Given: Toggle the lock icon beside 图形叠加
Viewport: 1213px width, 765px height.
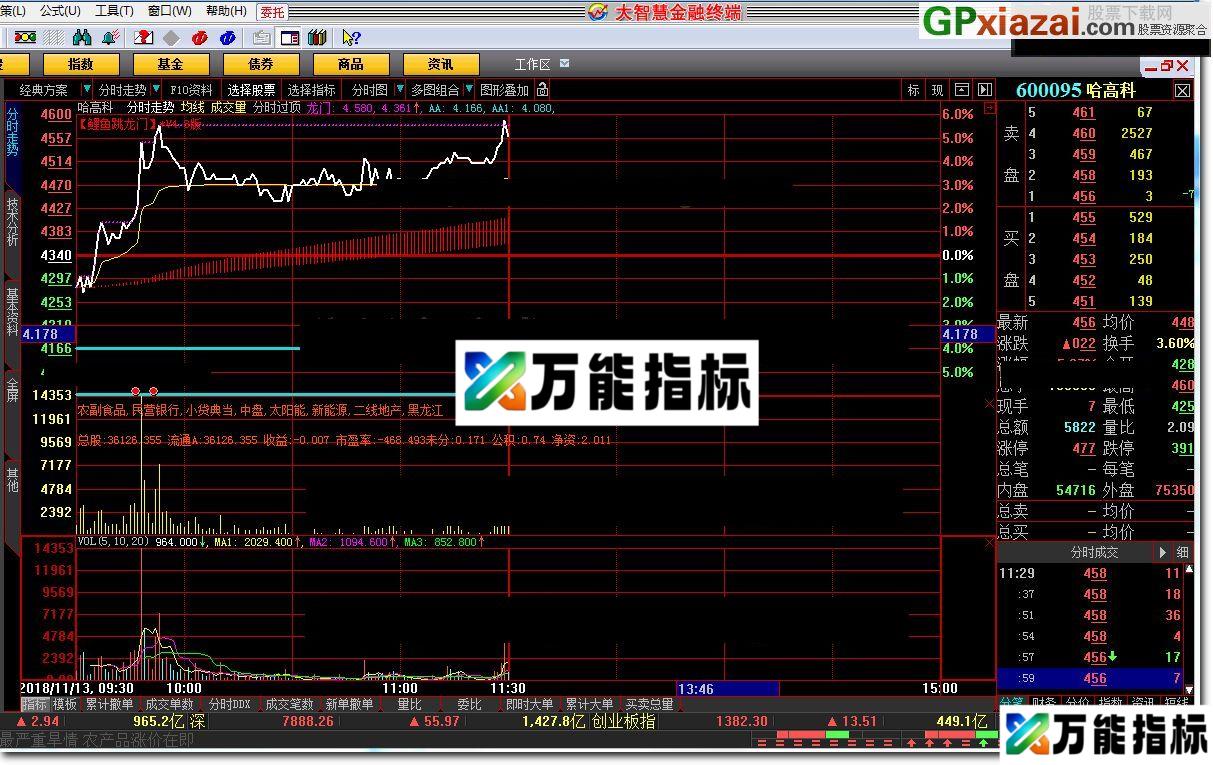Looking at the screenshot, I should (x=541, y=89).
